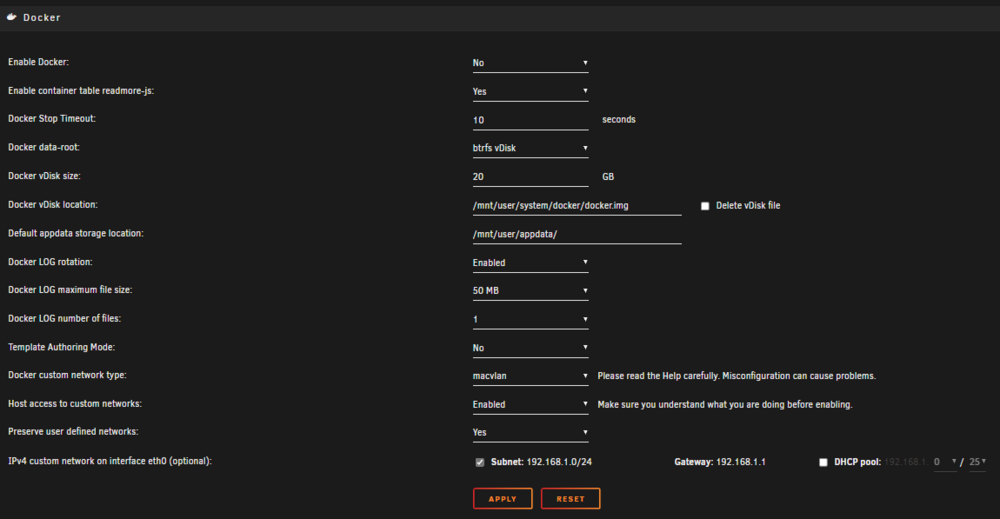Click the Docker section title text
Screen dimensions: 1000x519
[x=41, y=18]
